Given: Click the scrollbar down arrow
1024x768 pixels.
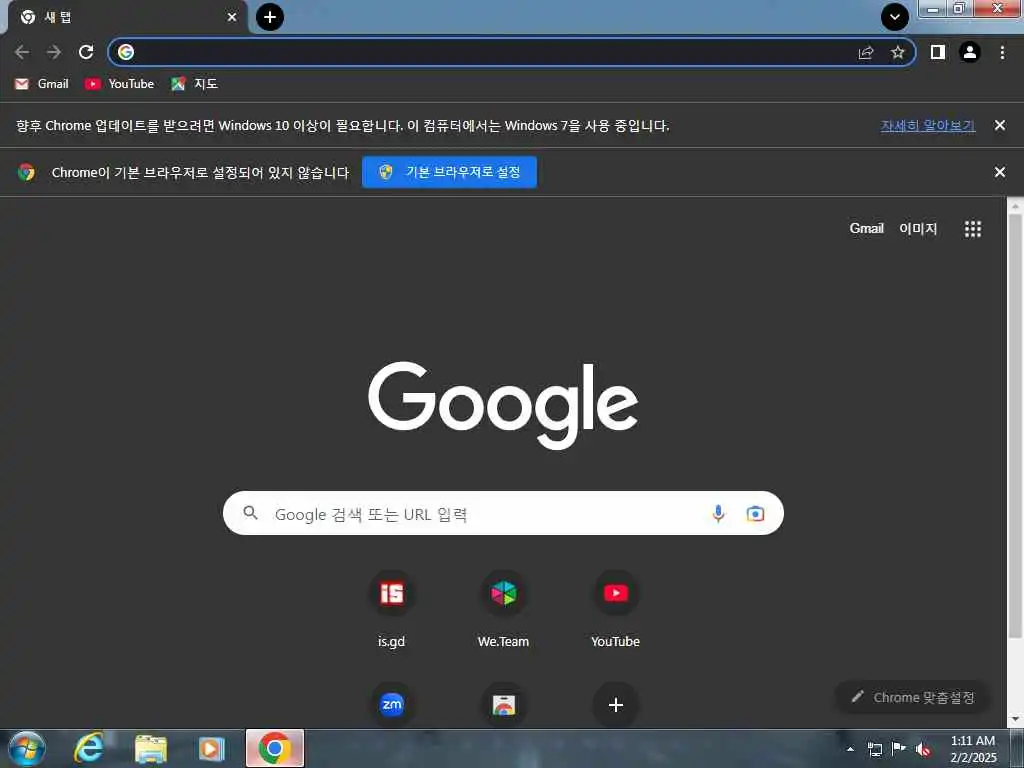Looking at the screenshot, I should [x=1015, y=720].
